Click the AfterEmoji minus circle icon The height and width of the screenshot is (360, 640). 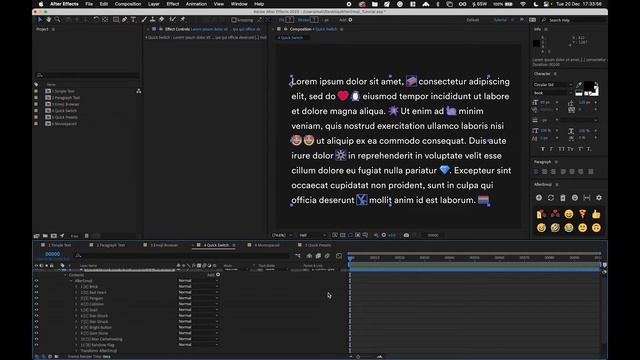tap(575, 198)
